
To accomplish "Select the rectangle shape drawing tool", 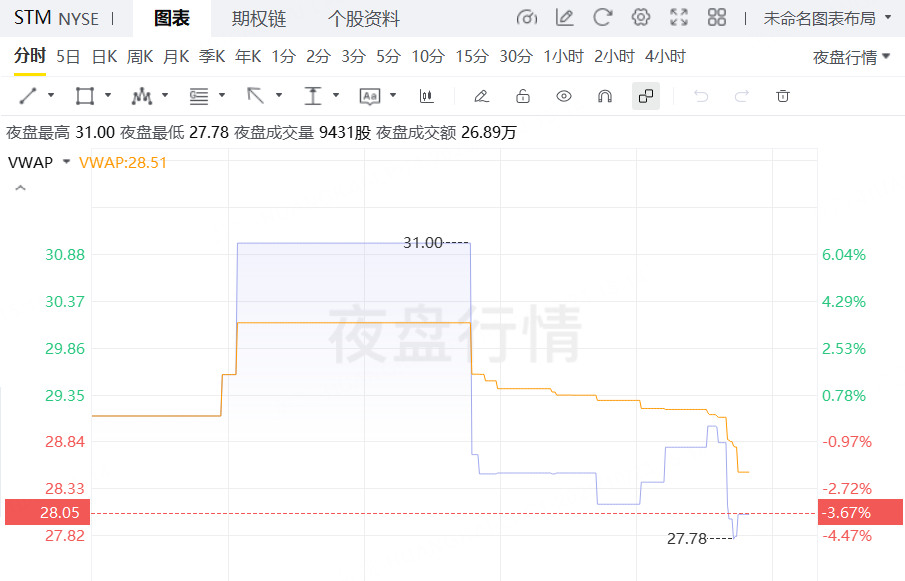I will click(85, 96).
